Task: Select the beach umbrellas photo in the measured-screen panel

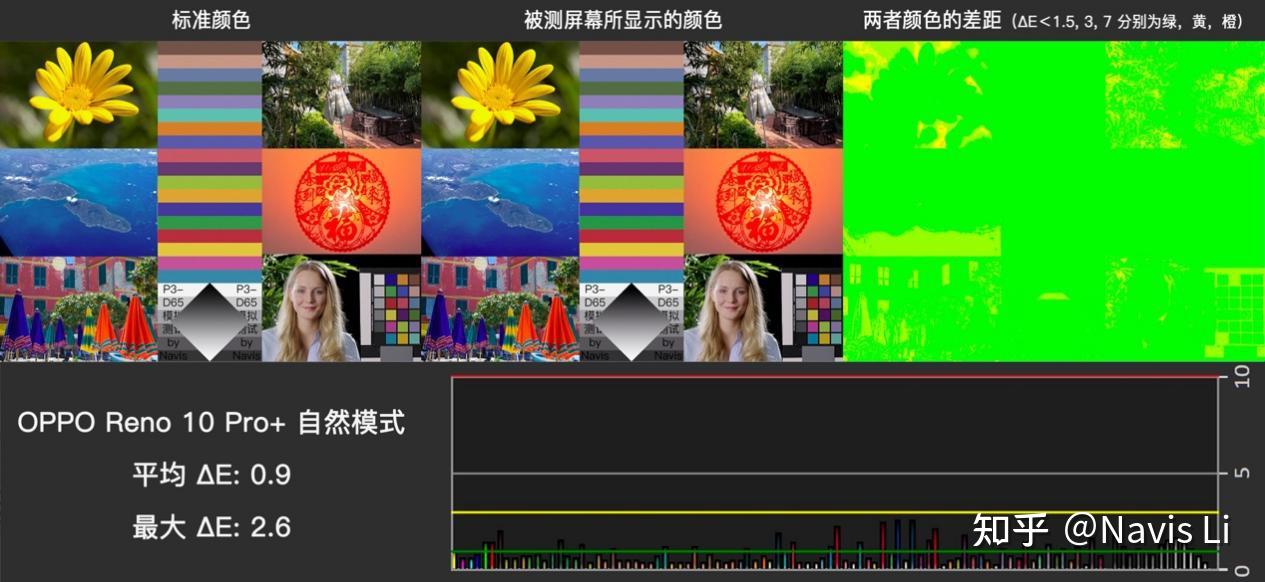Action: click(501, 309)
